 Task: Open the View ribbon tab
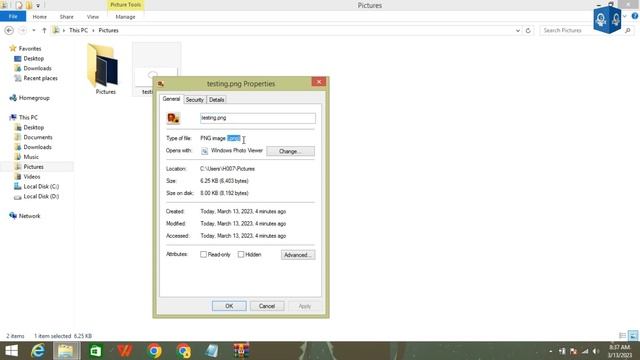tap(93, 17)
